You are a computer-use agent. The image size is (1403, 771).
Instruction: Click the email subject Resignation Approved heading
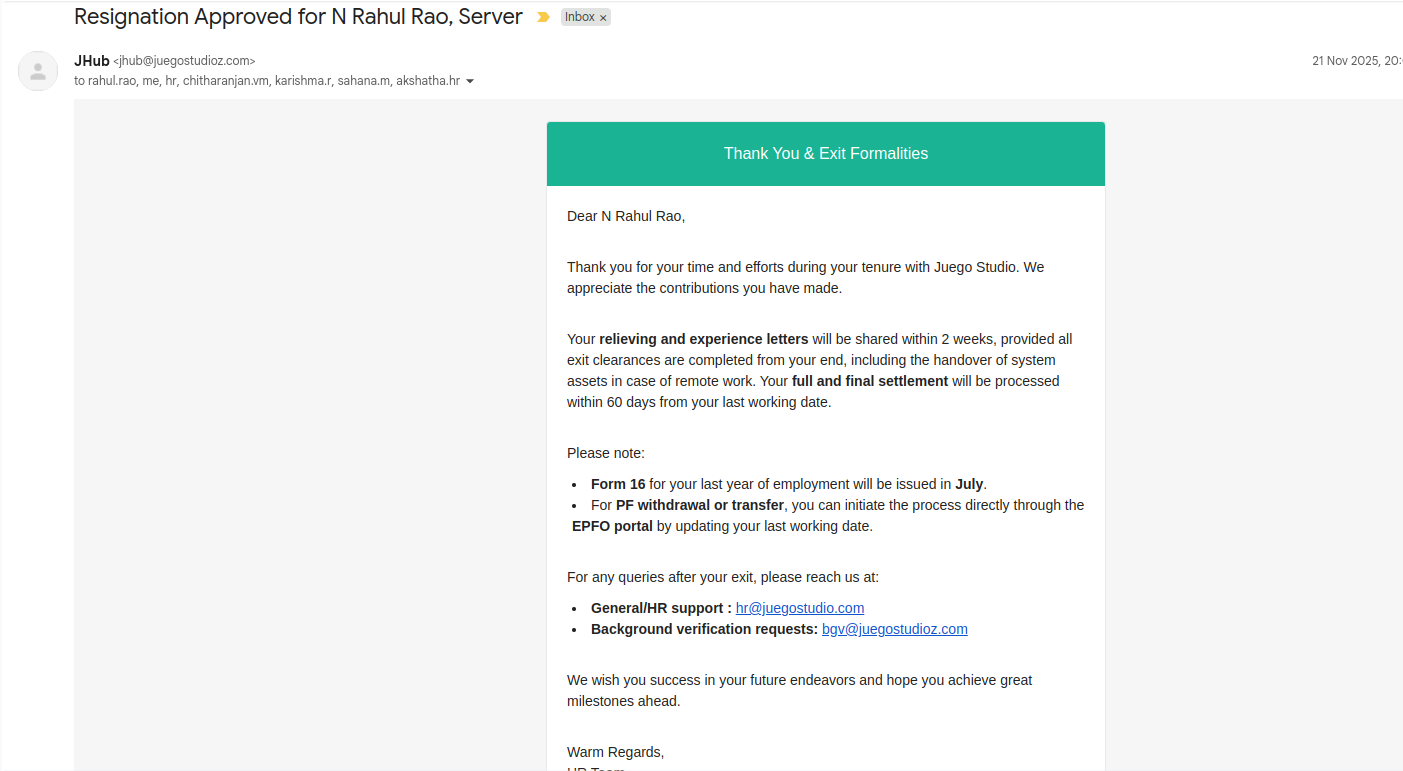(298, 17)
